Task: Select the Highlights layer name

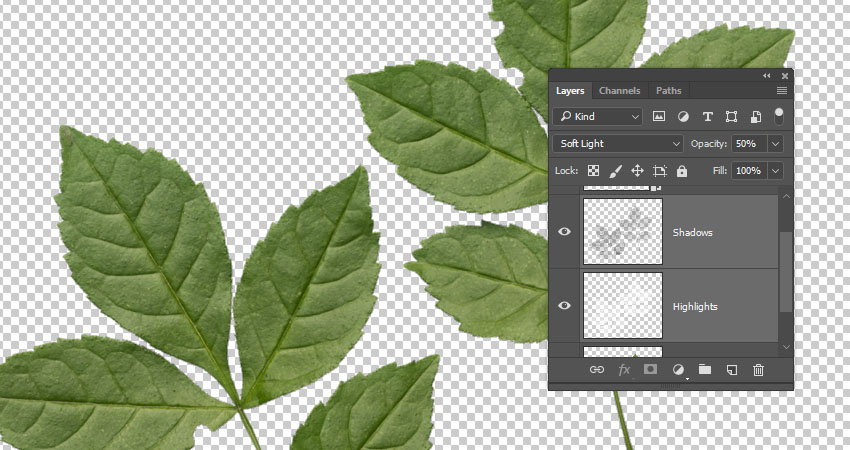Action: click(695, 306)
